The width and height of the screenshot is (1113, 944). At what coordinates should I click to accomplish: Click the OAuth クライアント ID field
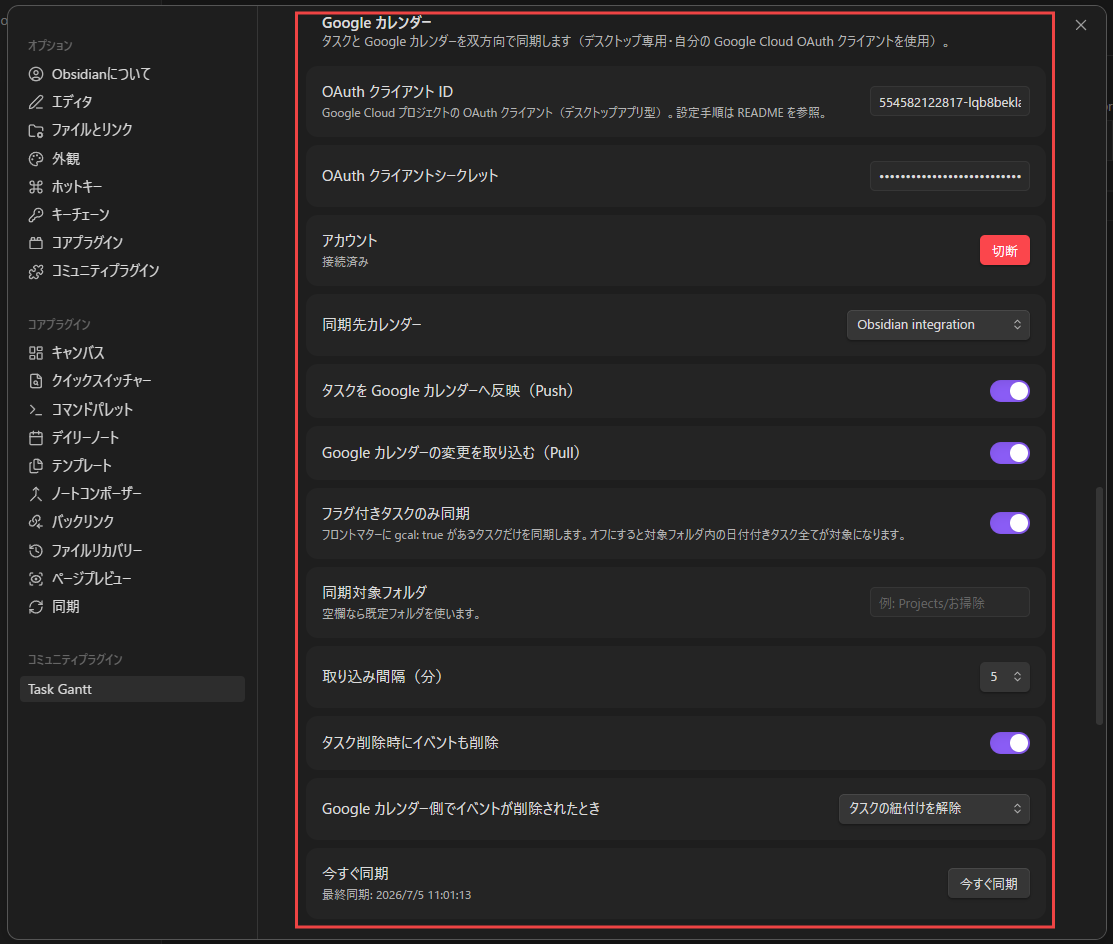point(950,102)
